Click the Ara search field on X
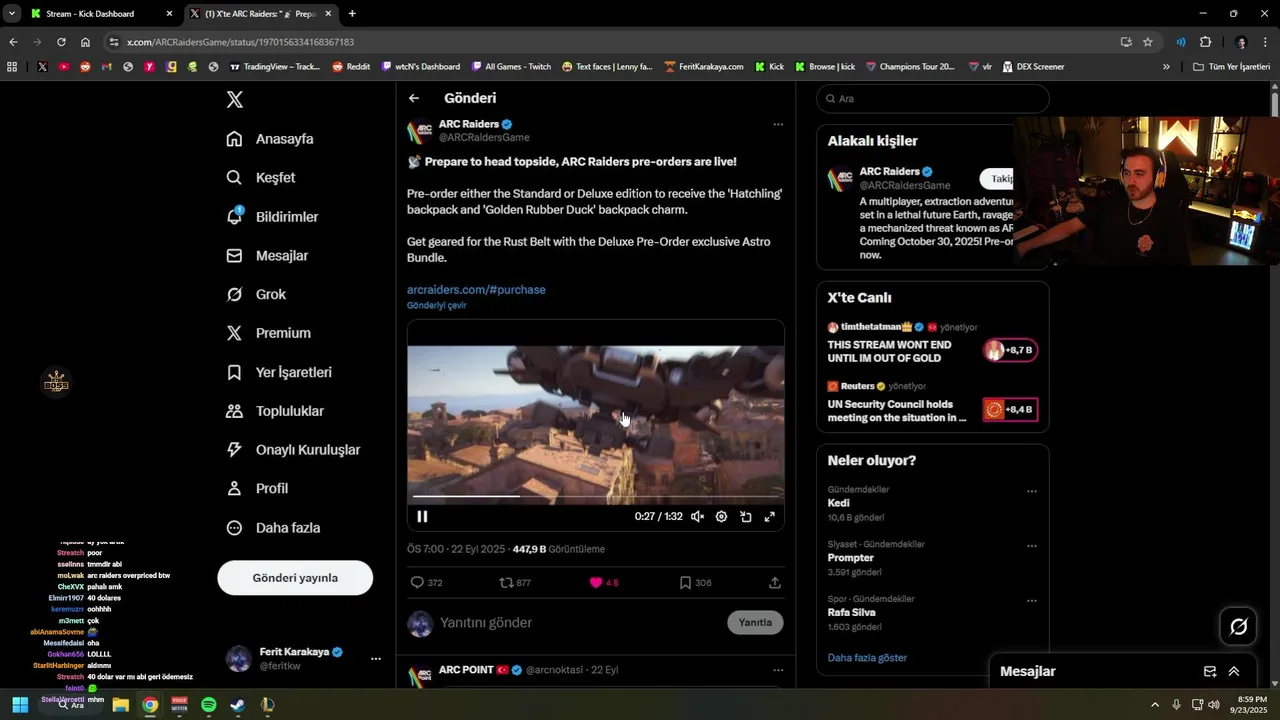This screenshot has width=1280, height=720. (933, 99)
